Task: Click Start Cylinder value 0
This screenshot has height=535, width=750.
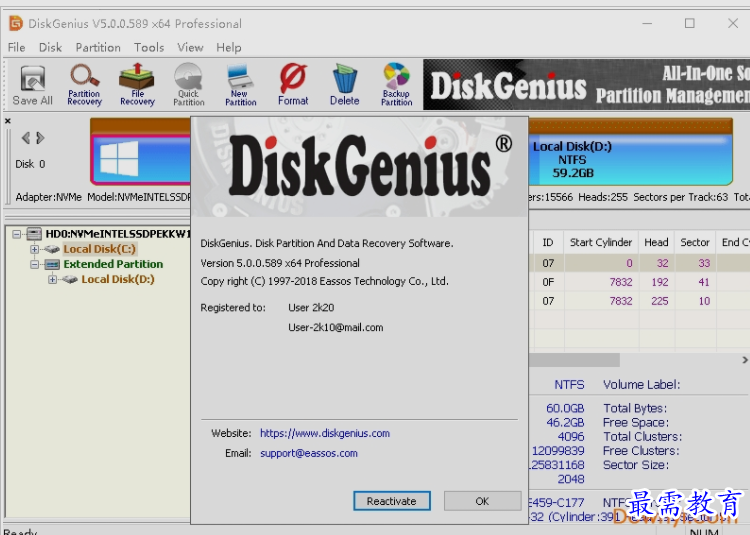Action: 629,263
